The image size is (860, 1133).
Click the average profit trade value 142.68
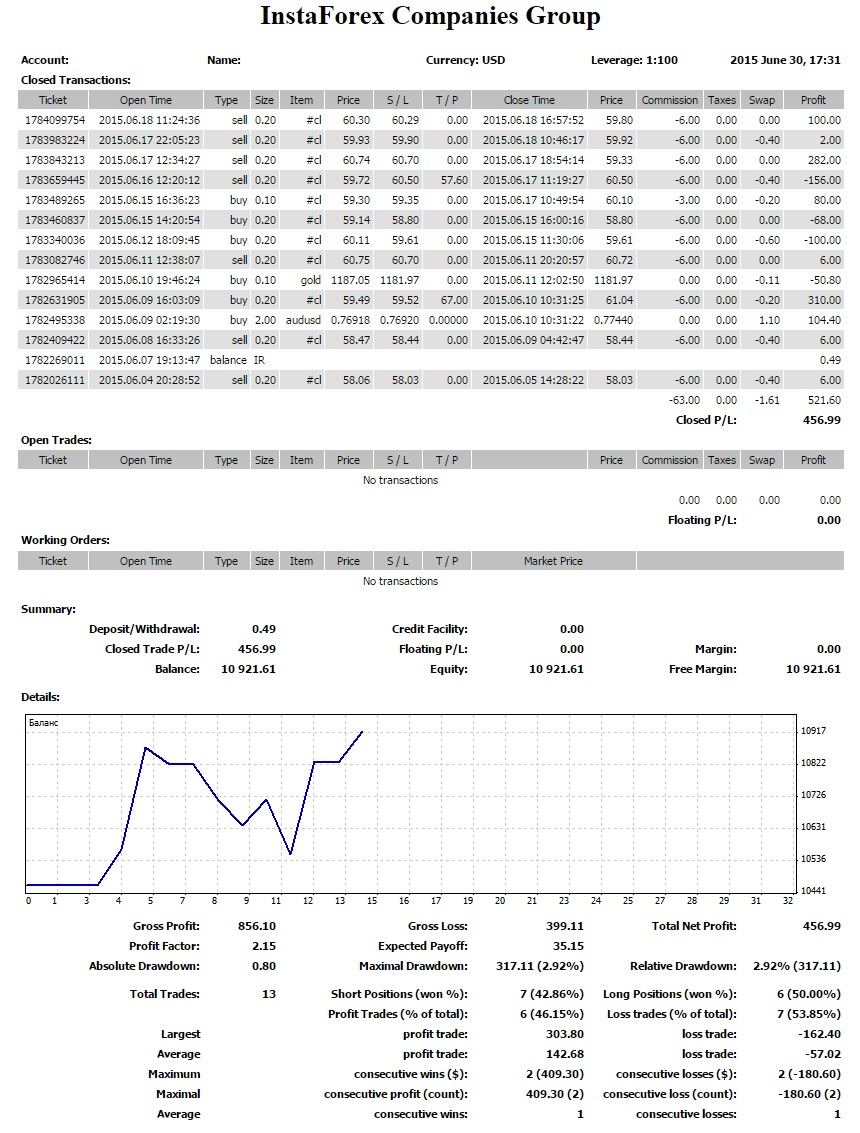click(564, 1054)
